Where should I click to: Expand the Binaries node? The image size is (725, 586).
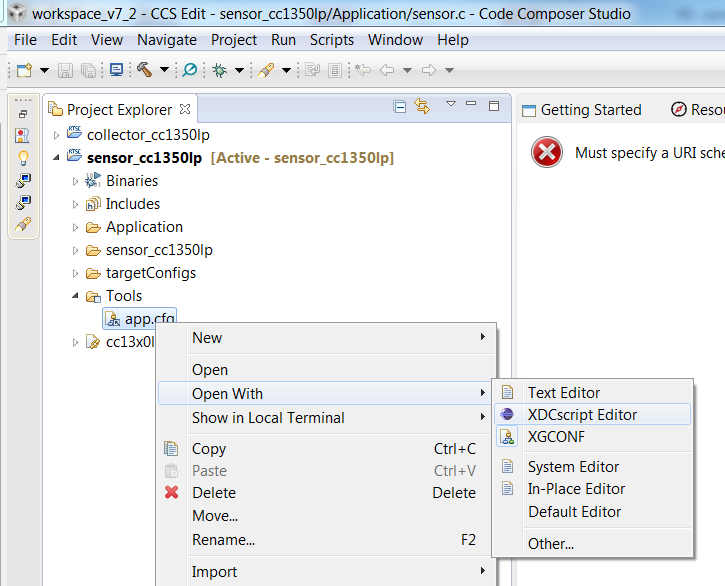coord(75,181)
